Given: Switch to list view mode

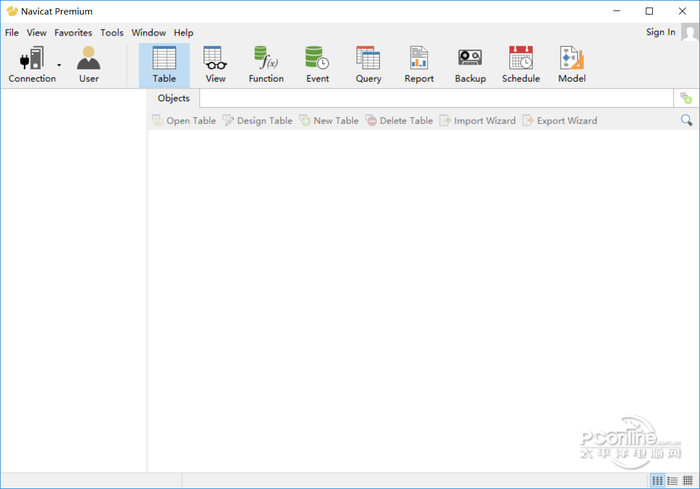Looking at the screenshot, I should coord(657,481).
